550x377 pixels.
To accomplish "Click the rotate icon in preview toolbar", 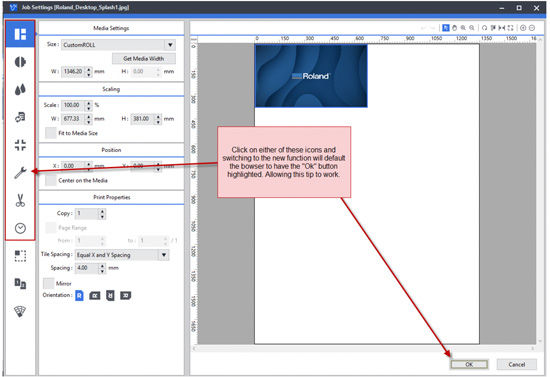I will coord(484,28).
